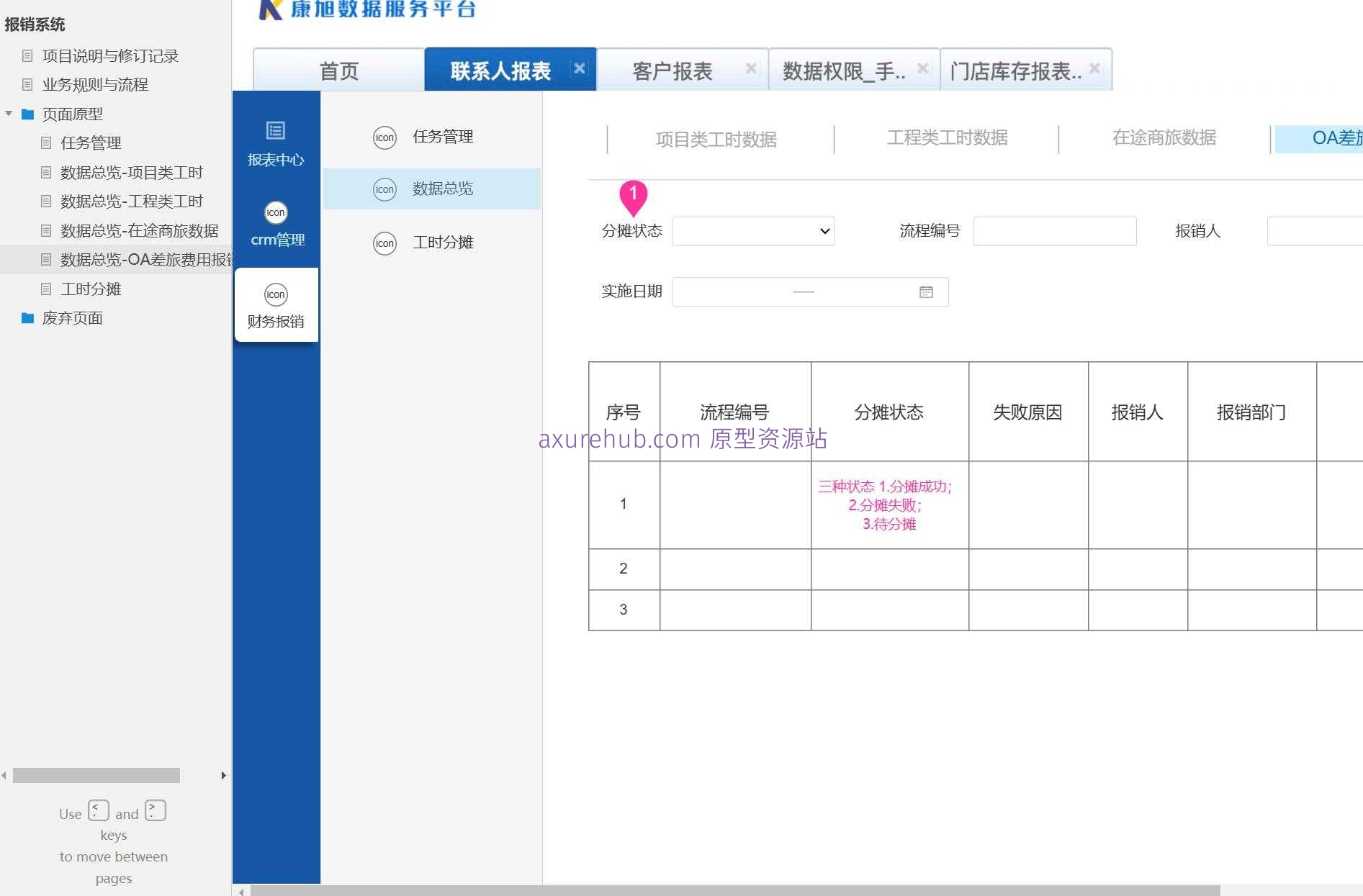The width and height of the screenshot is (1363, 896).
Task: Open tree page 数据总览-项目类工时
Action: coord(132,172)
